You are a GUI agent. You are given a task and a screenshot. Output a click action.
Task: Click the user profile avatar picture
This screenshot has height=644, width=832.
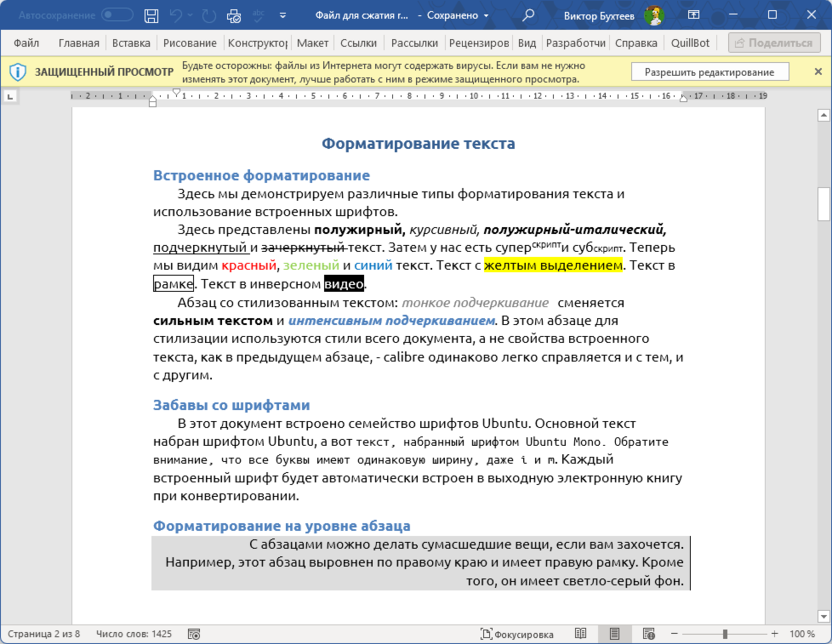click(654, 16)
